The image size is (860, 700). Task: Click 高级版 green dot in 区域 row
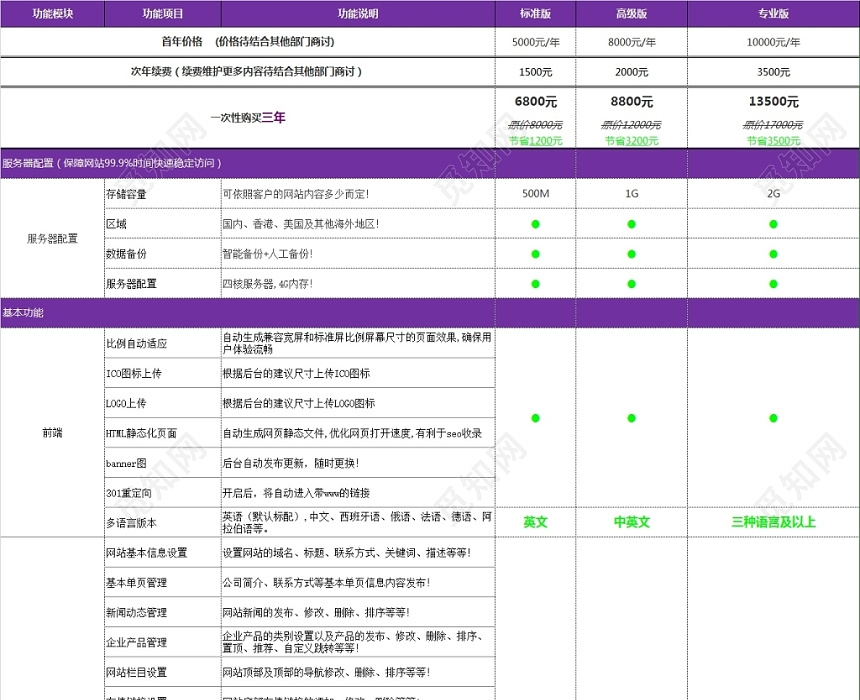[631, 224]
